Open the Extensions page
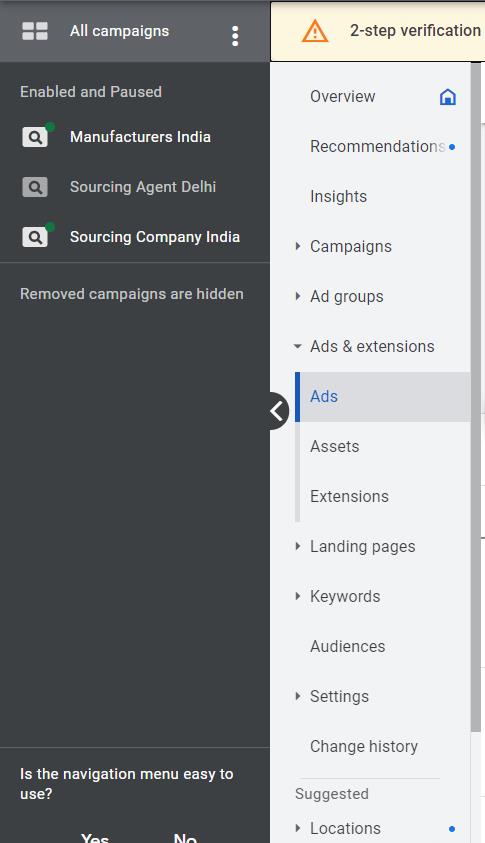This screenshot has height=843, width=485. (x=350, y=496)
